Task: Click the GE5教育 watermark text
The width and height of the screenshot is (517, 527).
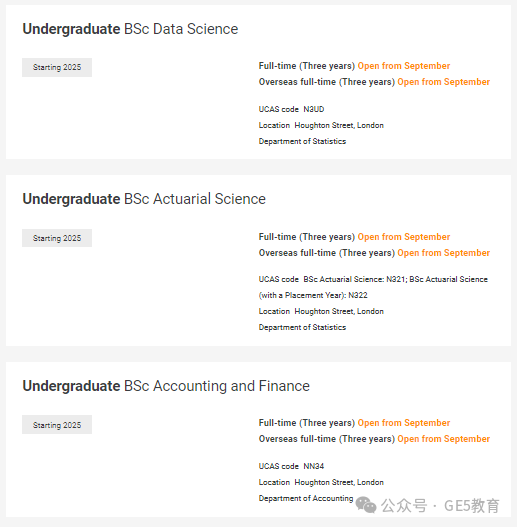Action: coord(472,506)
